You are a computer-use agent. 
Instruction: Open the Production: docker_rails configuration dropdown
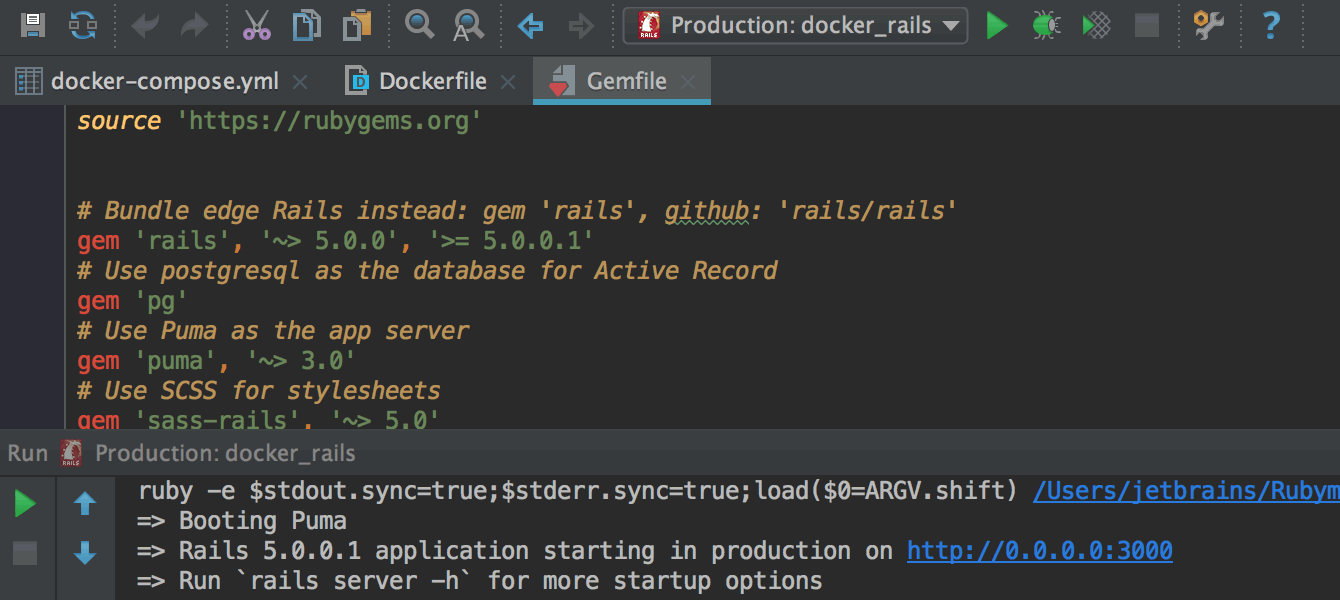pos(795,25)
